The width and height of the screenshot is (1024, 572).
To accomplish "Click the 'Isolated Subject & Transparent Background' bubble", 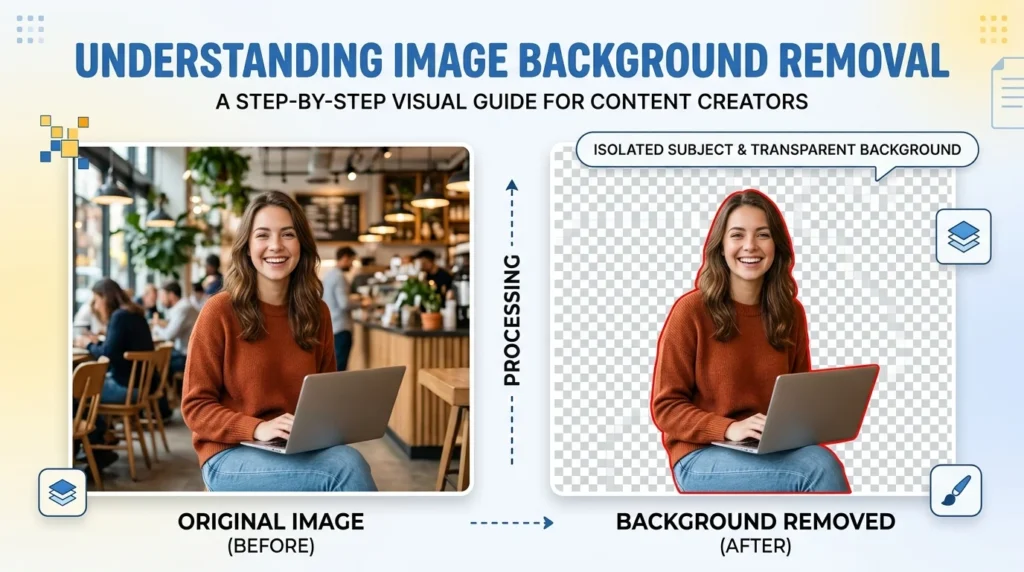I will click(x=777, y=150).
